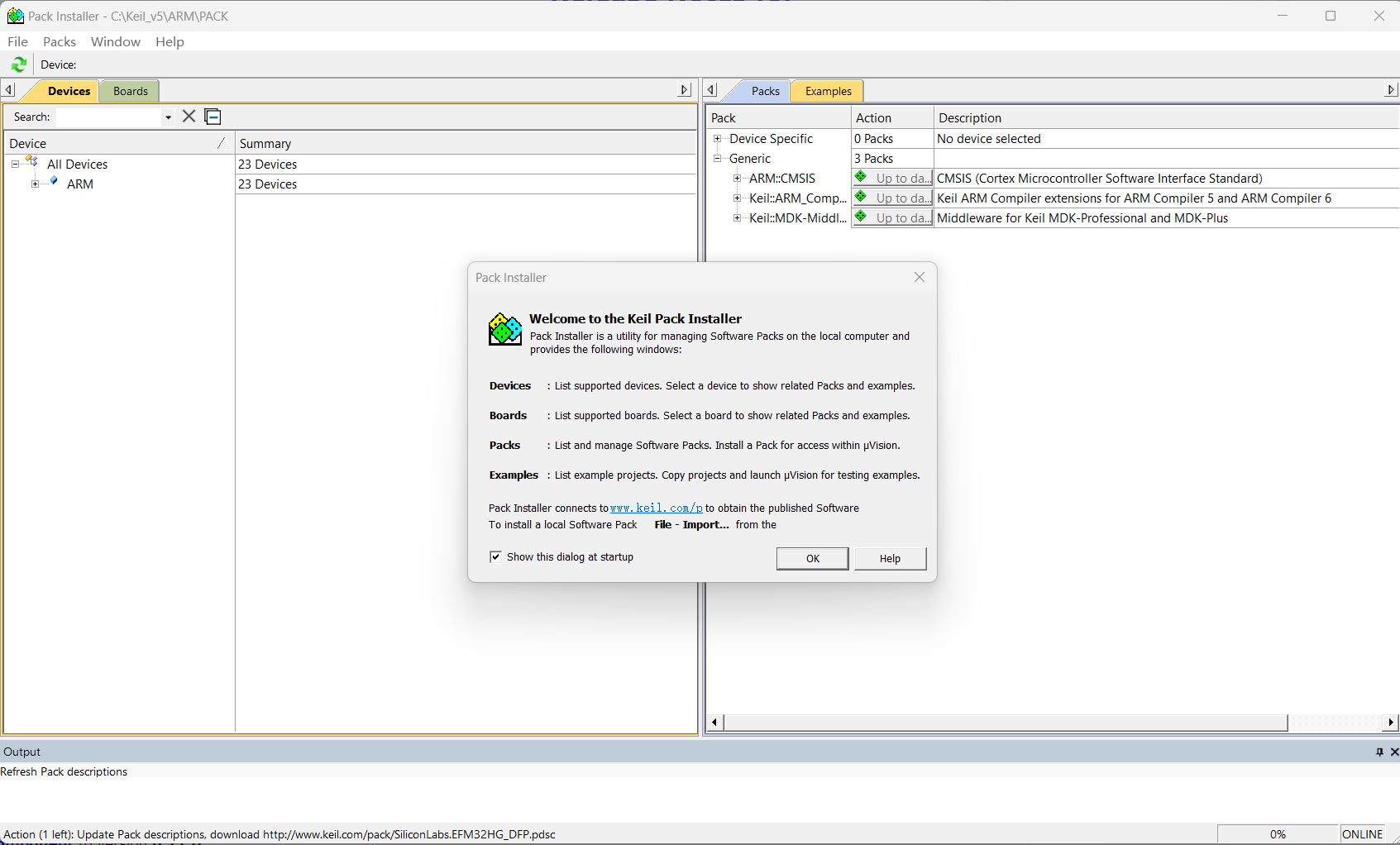Open the Search dropdown arrow
Viewport: 1400px width, 845px height.
click(168, 117)
